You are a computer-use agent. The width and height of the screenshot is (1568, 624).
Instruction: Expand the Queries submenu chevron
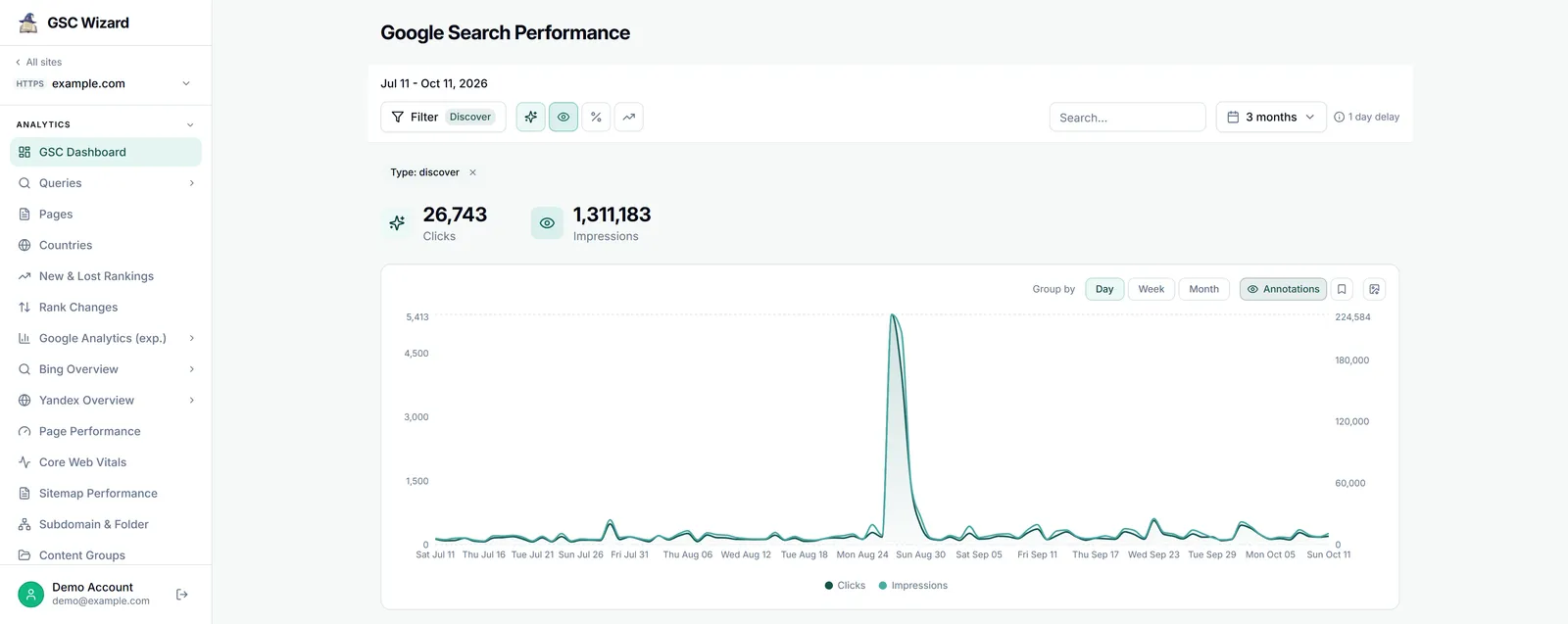point(191,183)
